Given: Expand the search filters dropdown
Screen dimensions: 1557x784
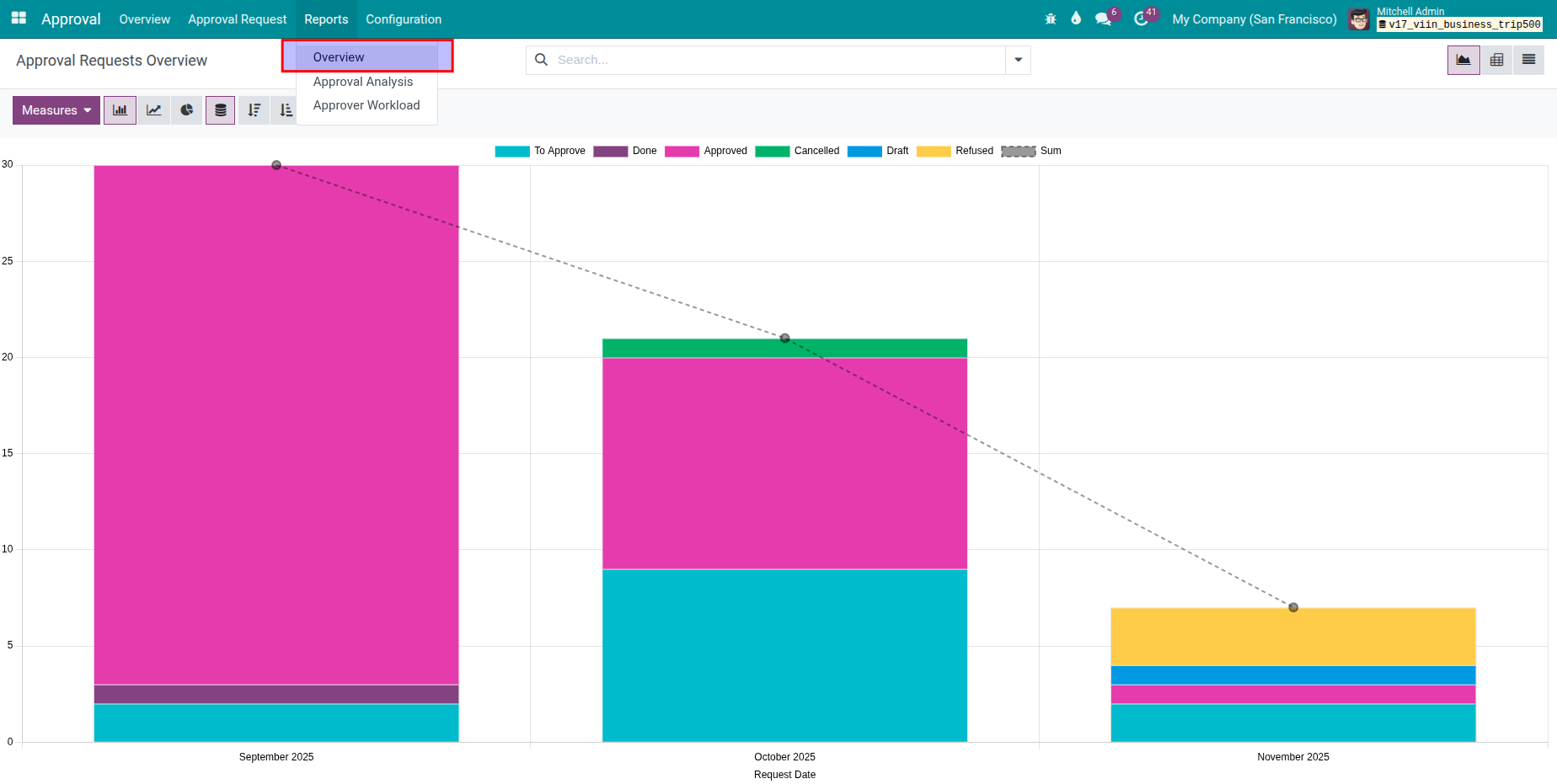Looking at the screenshot, I should click(x=1018, y=60).
